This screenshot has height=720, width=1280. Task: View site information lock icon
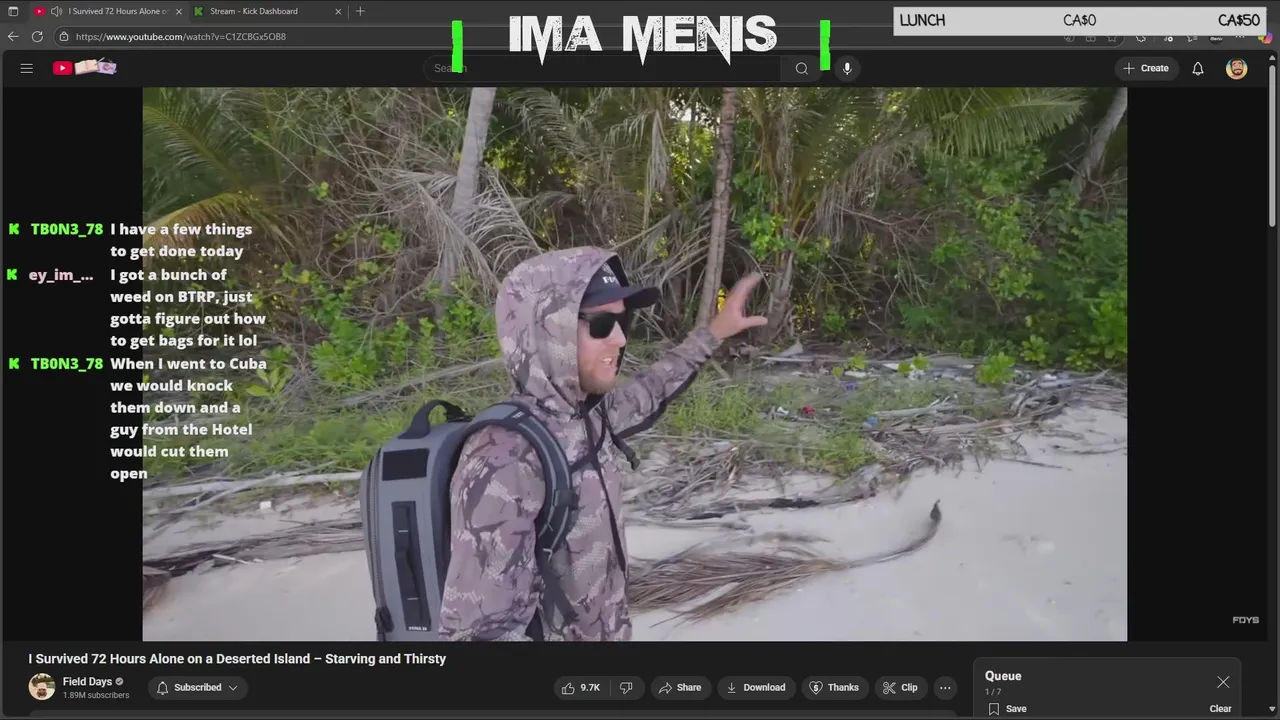pos(64,36)
